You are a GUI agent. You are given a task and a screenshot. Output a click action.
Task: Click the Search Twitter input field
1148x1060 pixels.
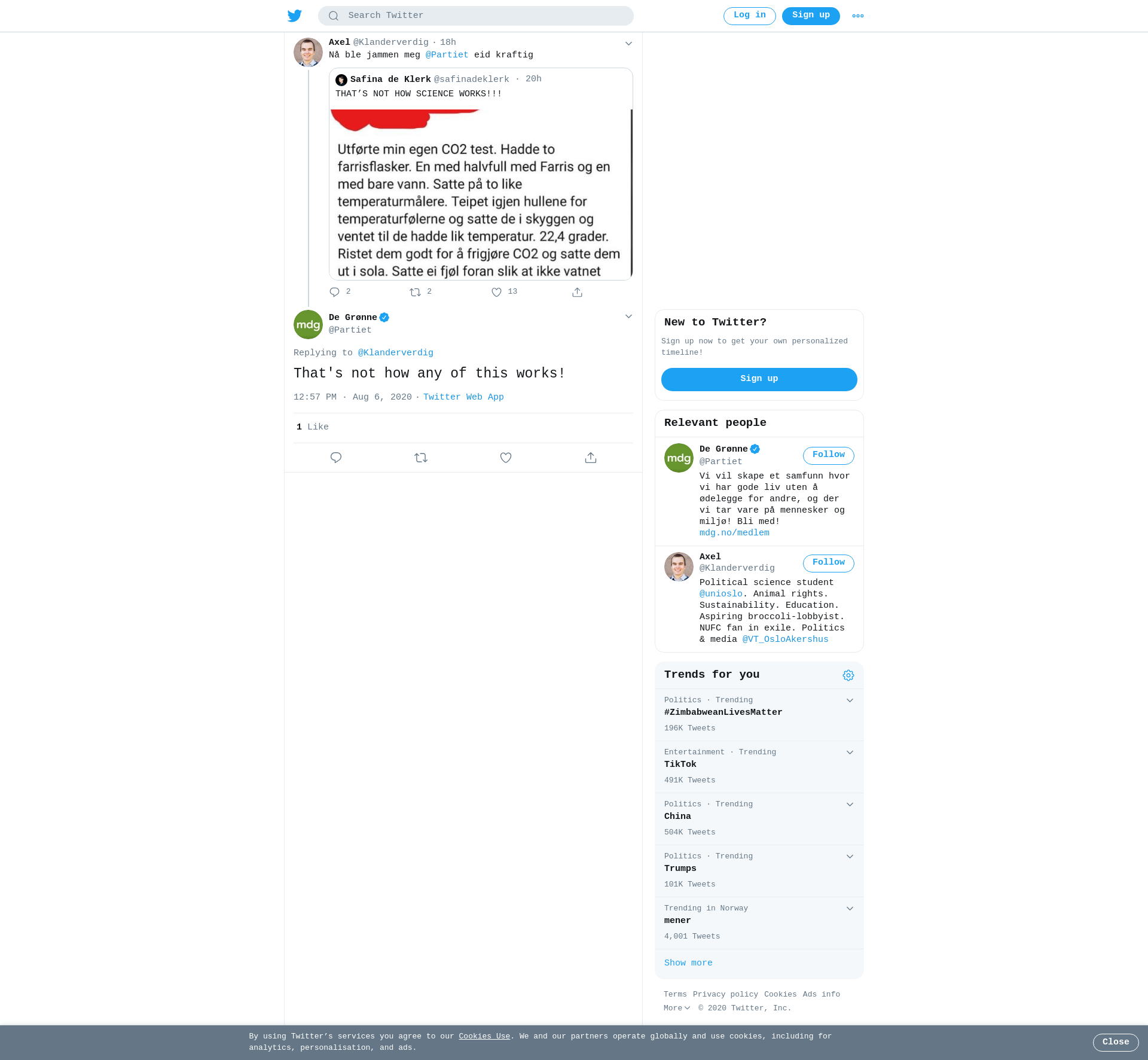point(475,16)
